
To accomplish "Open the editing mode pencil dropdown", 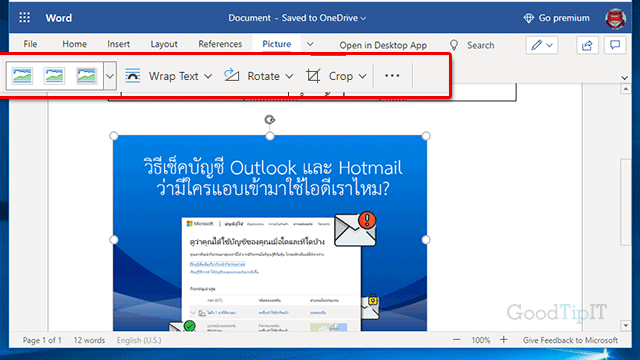I will pos(542,45).
